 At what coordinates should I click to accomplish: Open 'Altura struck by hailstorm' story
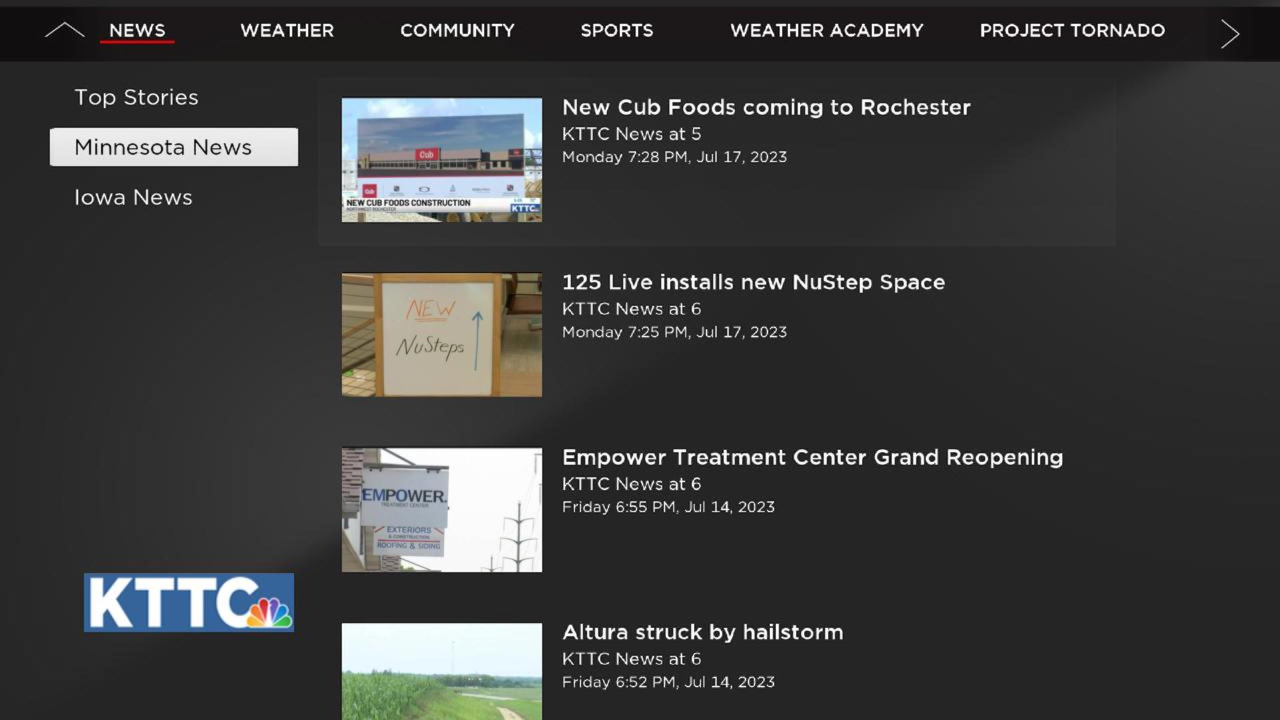(702, 632)
